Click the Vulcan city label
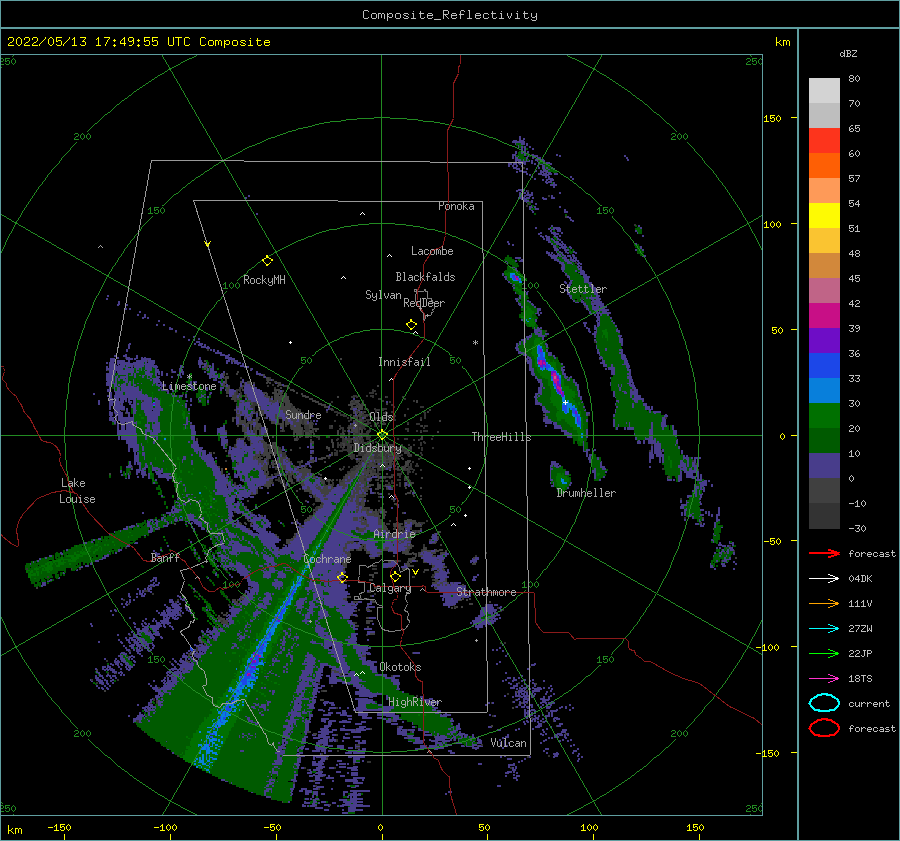The image size is (900, 841). tap(508, 743)
